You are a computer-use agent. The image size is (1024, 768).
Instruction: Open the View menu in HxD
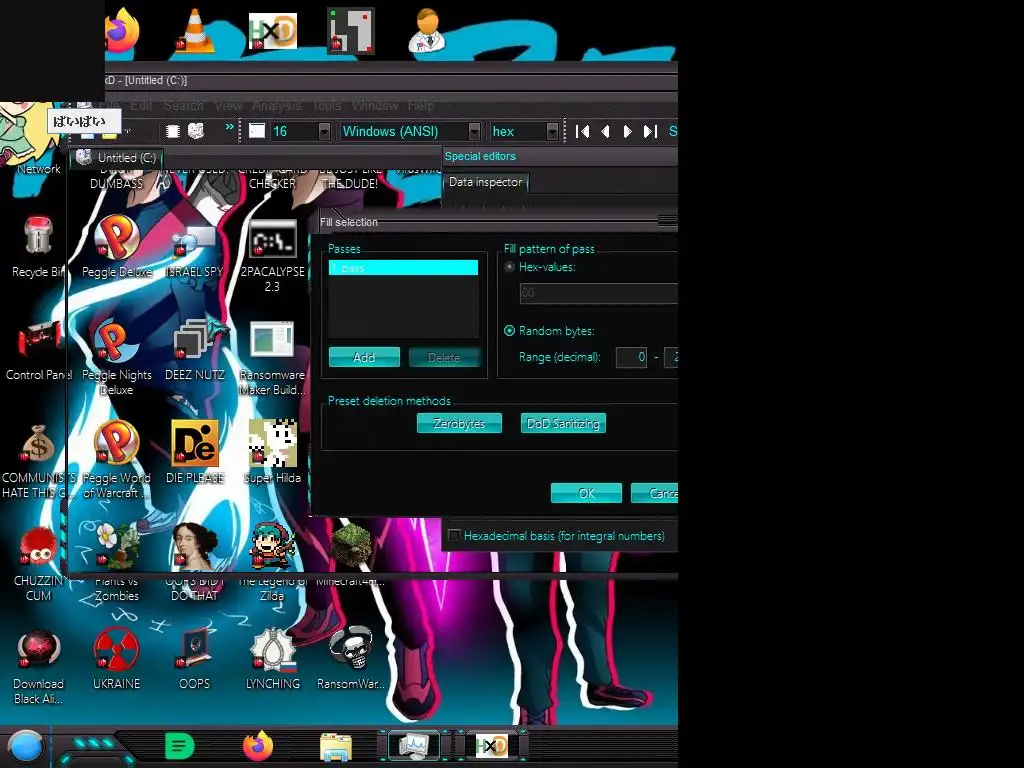pyautogui.click(x=228, y=105)
